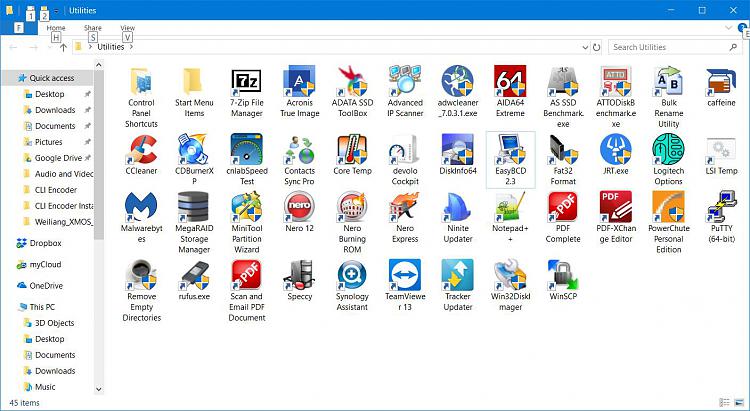Image resolution: width=750 pixels, height=411 pixels.
Task: Click the CDBurnerXP shortcut
Action: (x=194, y=150)
